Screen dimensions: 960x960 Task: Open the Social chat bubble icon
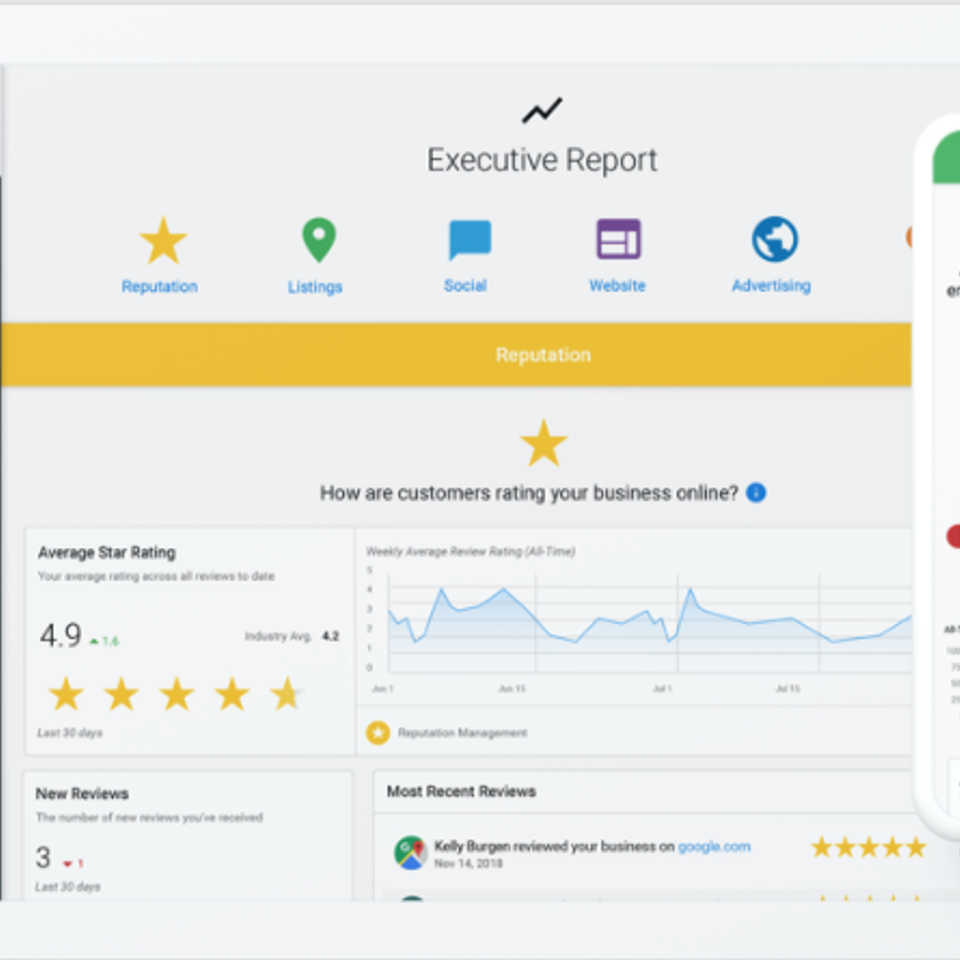(x=470, y=239)
